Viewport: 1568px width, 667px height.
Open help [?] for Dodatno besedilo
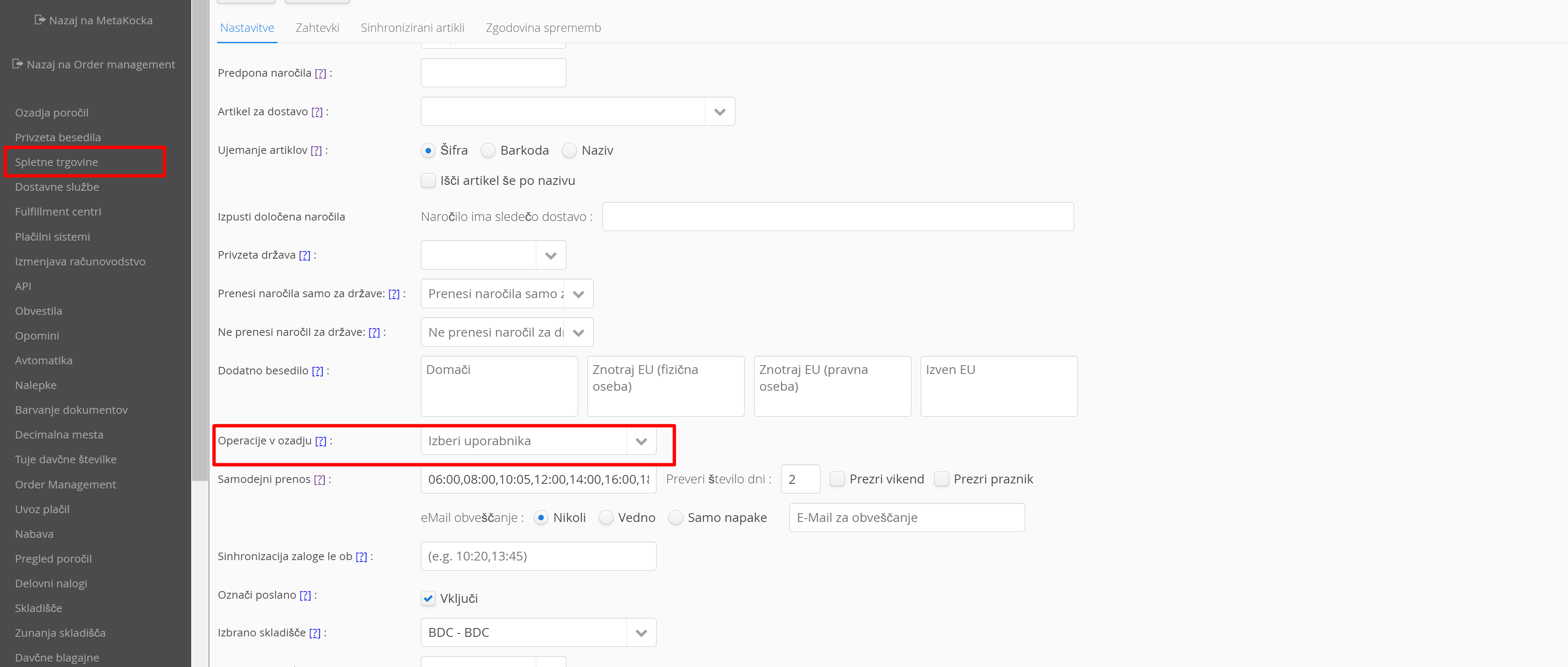click(x=318, y=371)
